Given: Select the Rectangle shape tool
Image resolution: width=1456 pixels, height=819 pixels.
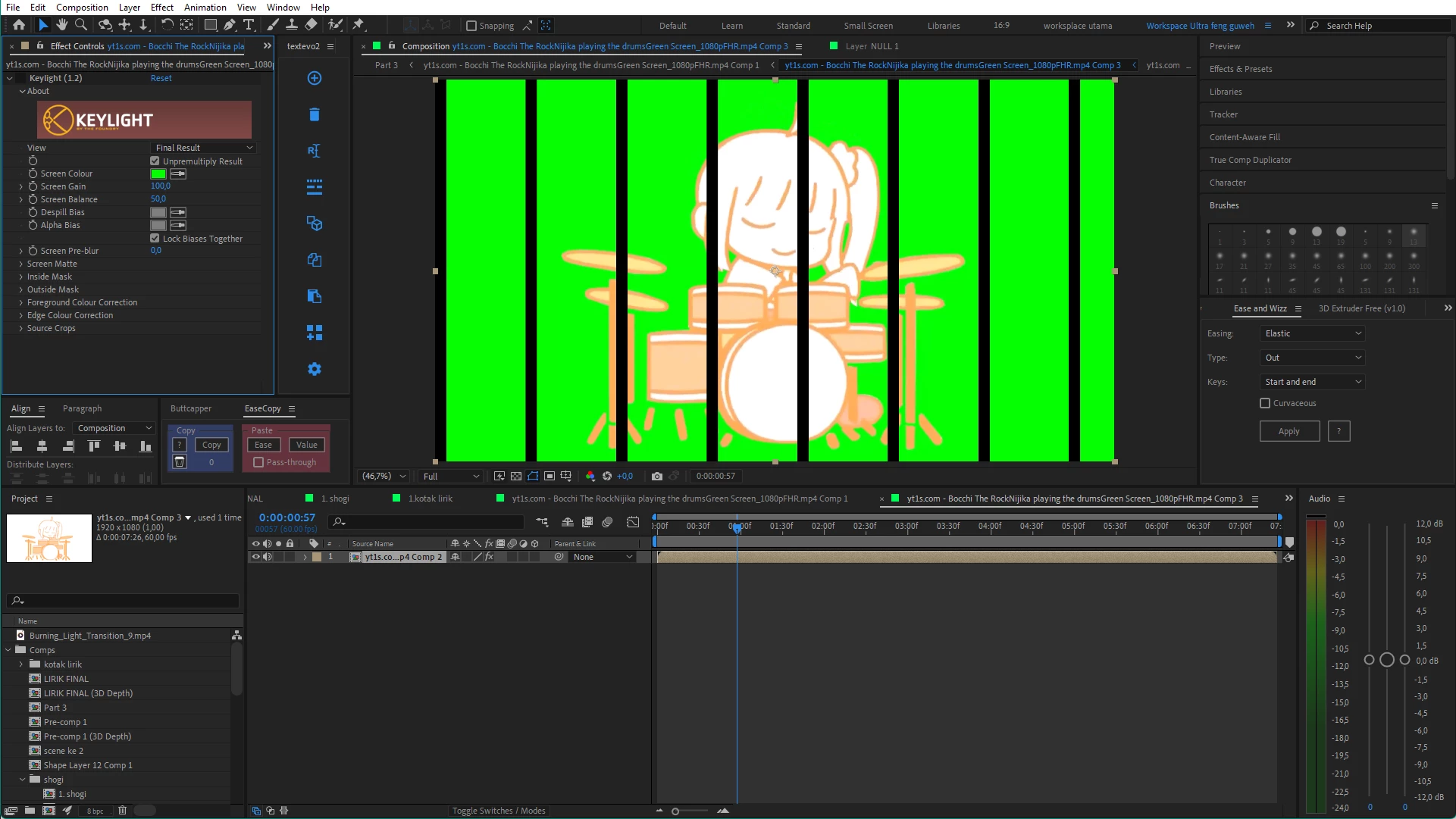Looking at the screenshot, I should (x=211, y=25).
